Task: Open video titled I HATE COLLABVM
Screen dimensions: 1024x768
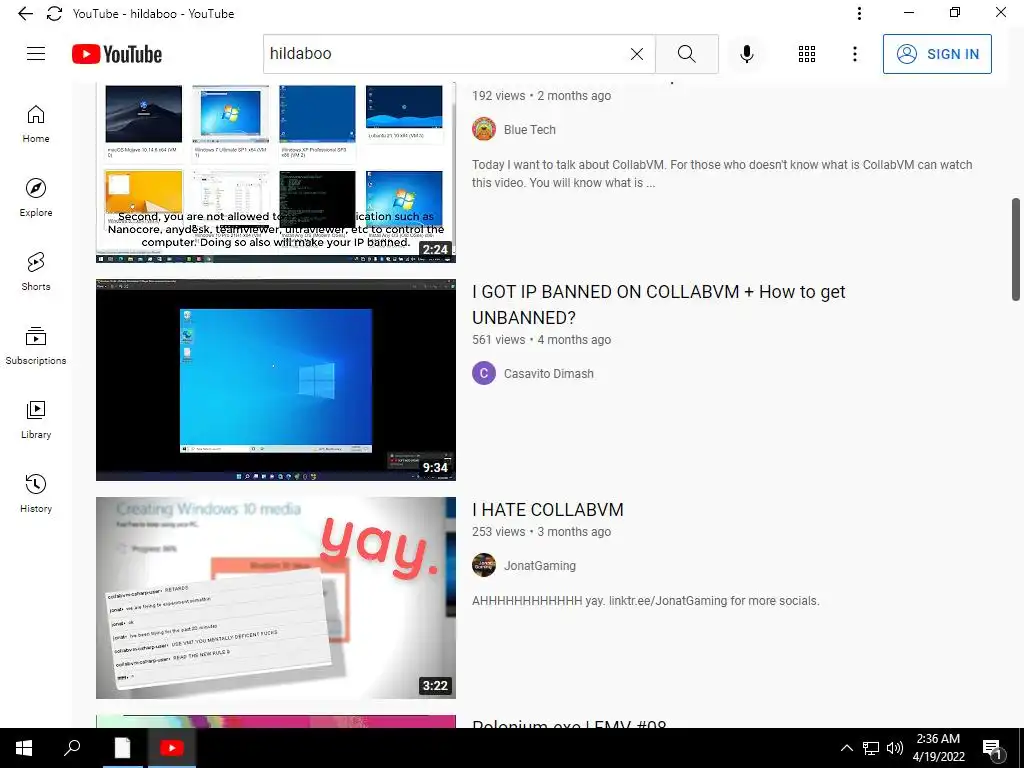Action: tap(548, 509)
